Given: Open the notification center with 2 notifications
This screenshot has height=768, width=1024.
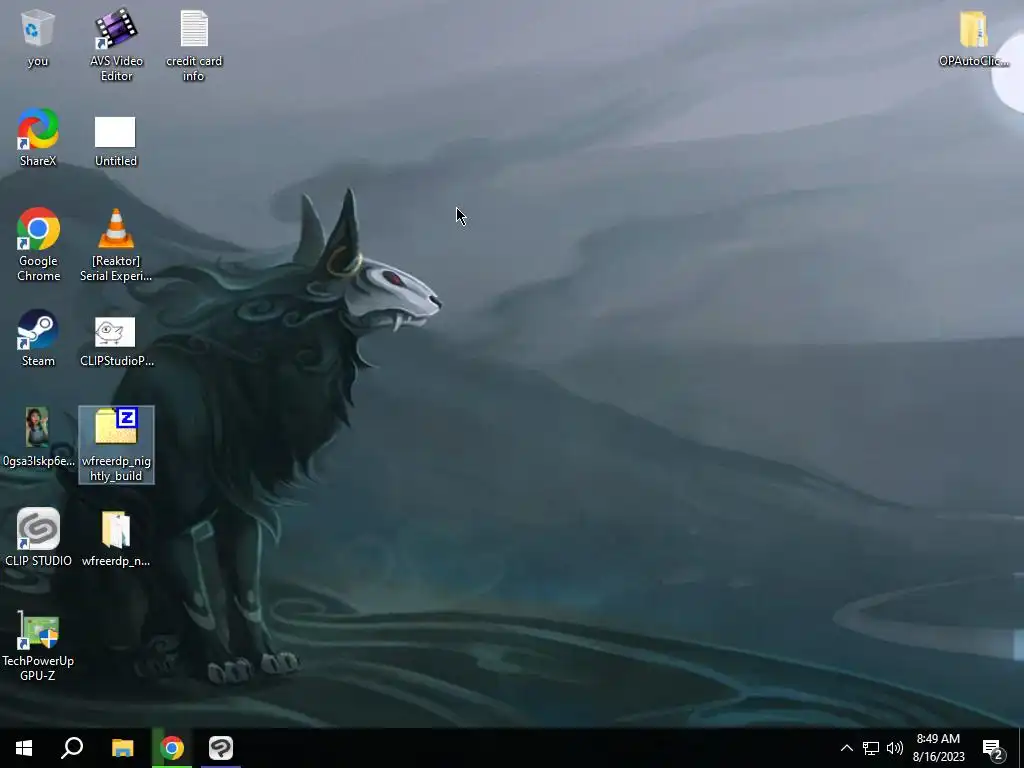Looking at the screenshot, I should 993,748.
